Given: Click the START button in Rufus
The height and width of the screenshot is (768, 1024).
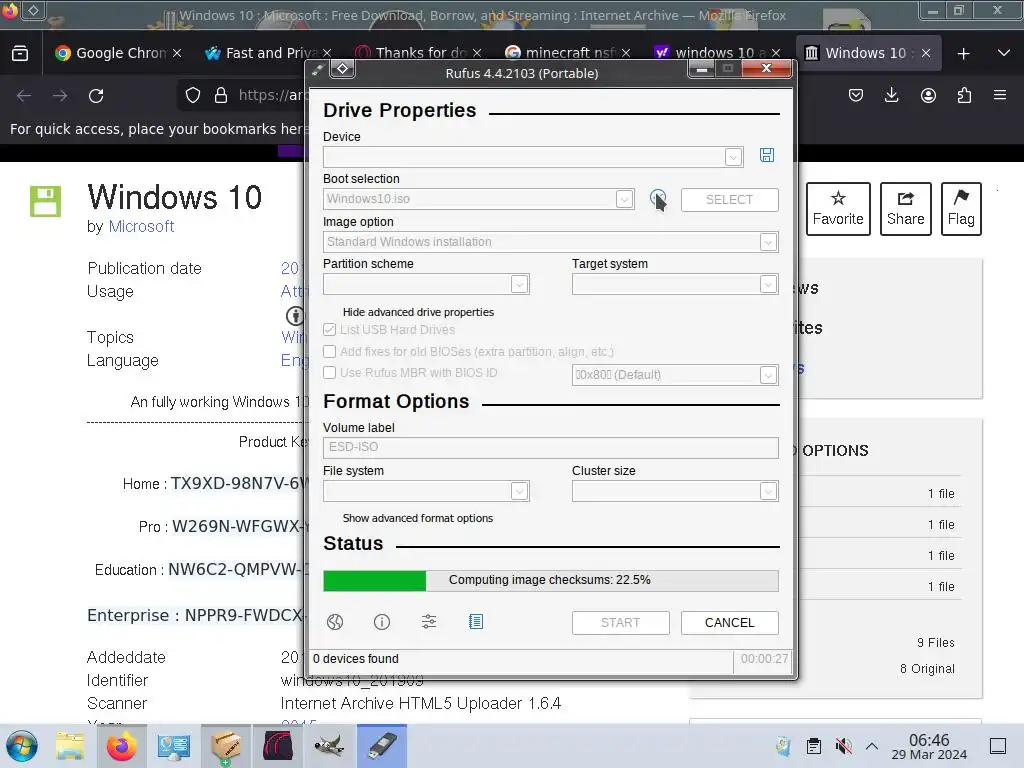Looking at the screenshot, I should pos(620,623).
